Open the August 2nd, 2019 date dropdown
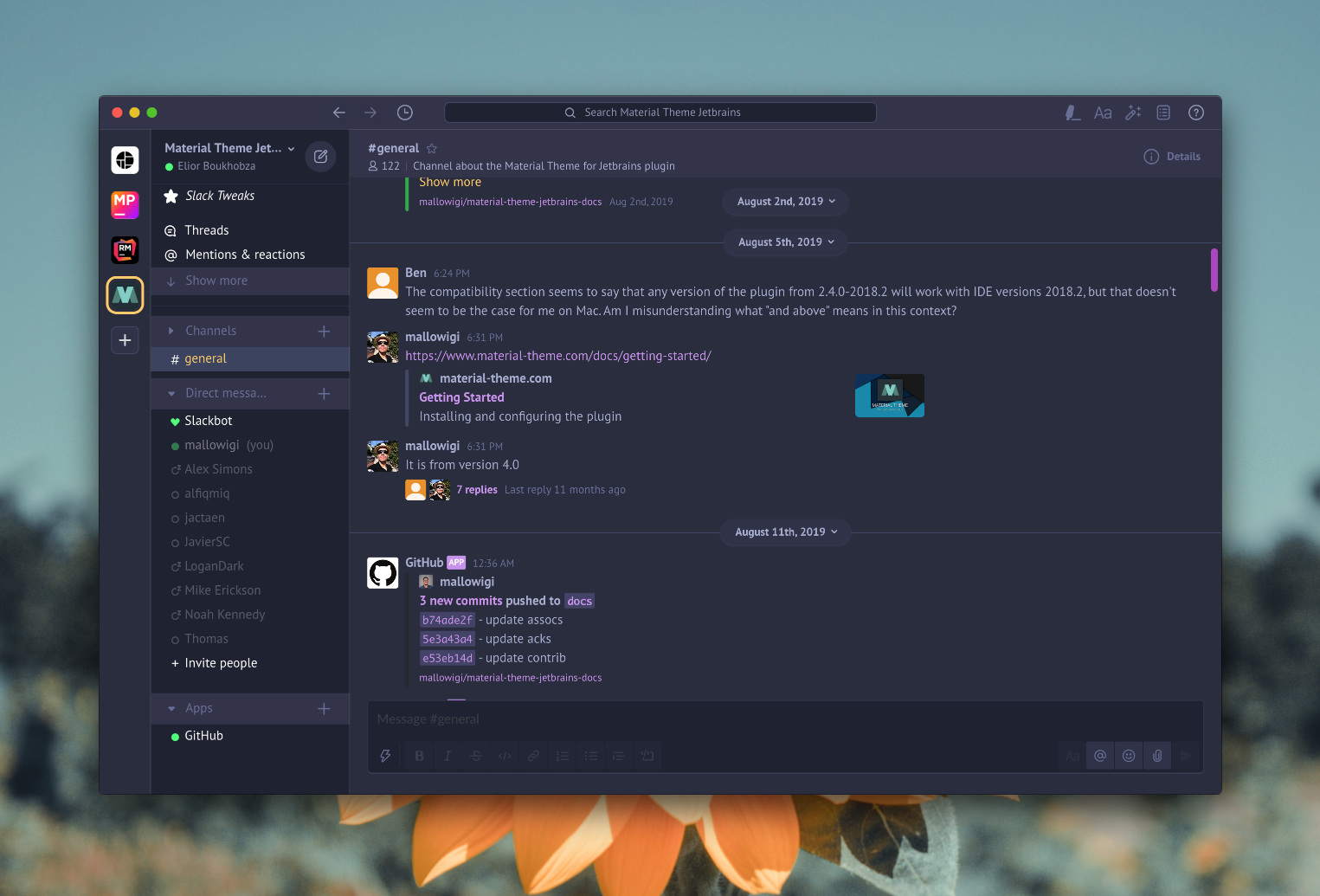 tap(785, 202)
